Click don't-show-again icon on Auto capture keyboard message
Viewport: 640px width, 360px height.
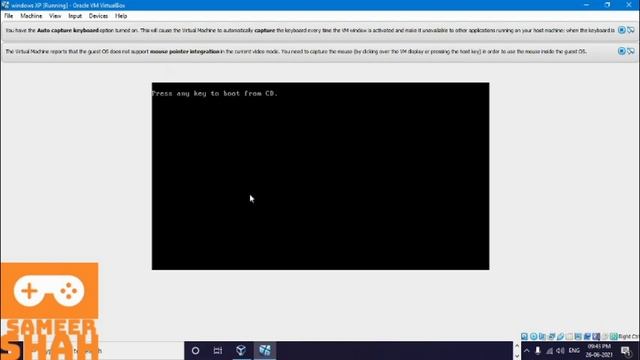(631, 30)
